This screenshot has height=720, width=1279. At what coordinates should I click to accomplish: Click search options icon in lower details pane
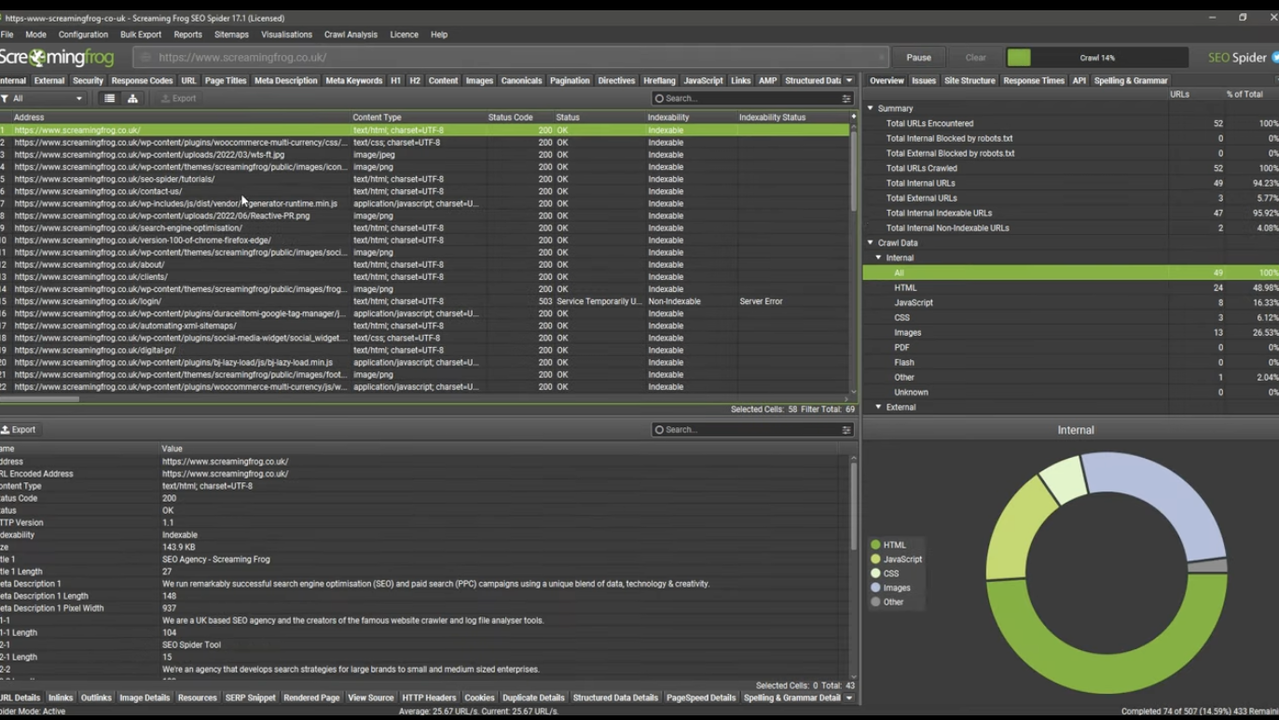(846, 430)
